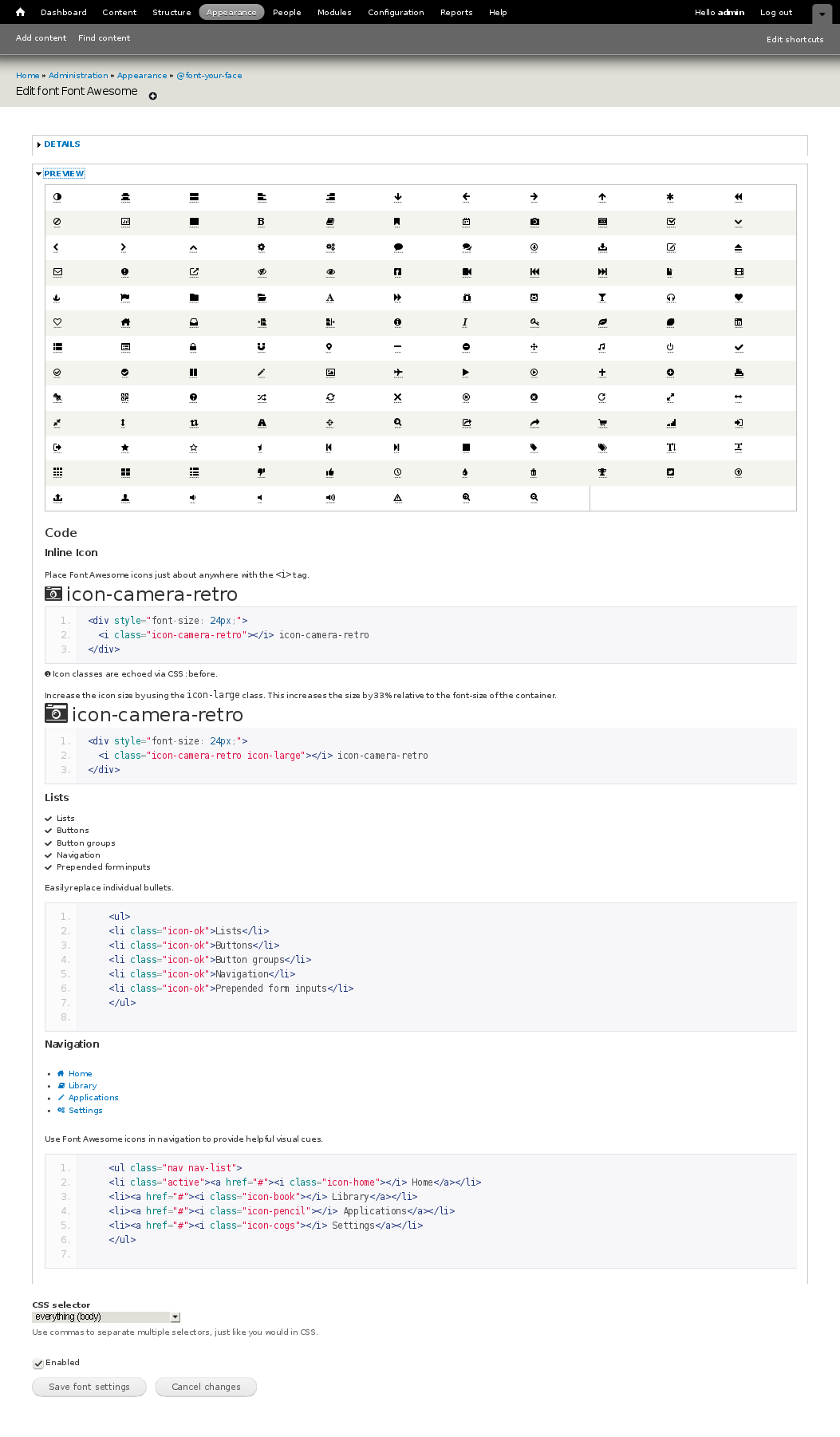The width and height of the screenshot is (840, 1437).
Task: Select the camera icon in the preview grid
Action: [x=534, y=223]
